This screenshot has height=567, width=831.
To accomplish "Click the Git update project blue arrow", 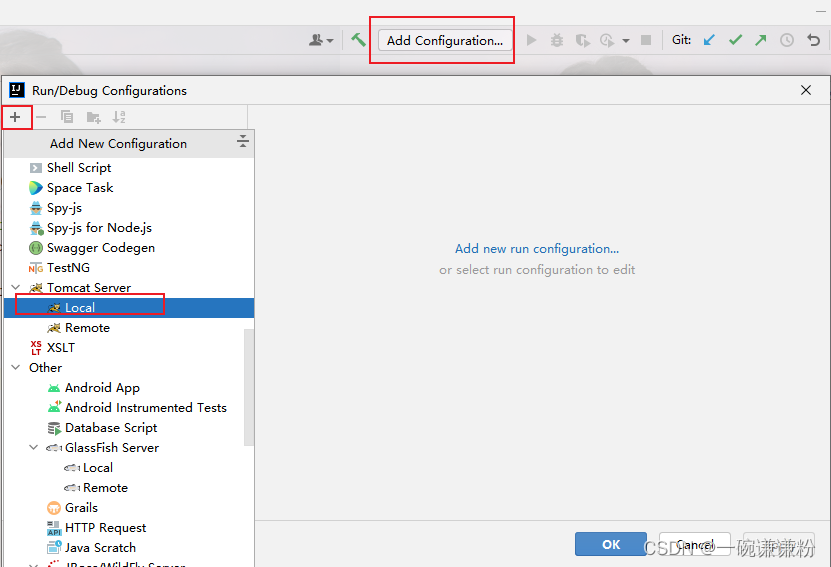I will tap(709, 40).
